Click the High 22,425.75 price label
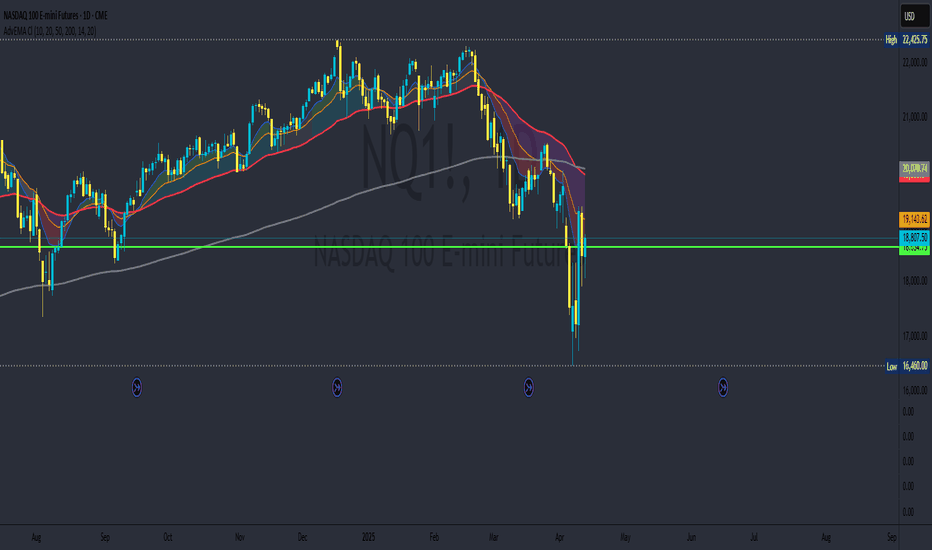 click(x=914, y=40)
